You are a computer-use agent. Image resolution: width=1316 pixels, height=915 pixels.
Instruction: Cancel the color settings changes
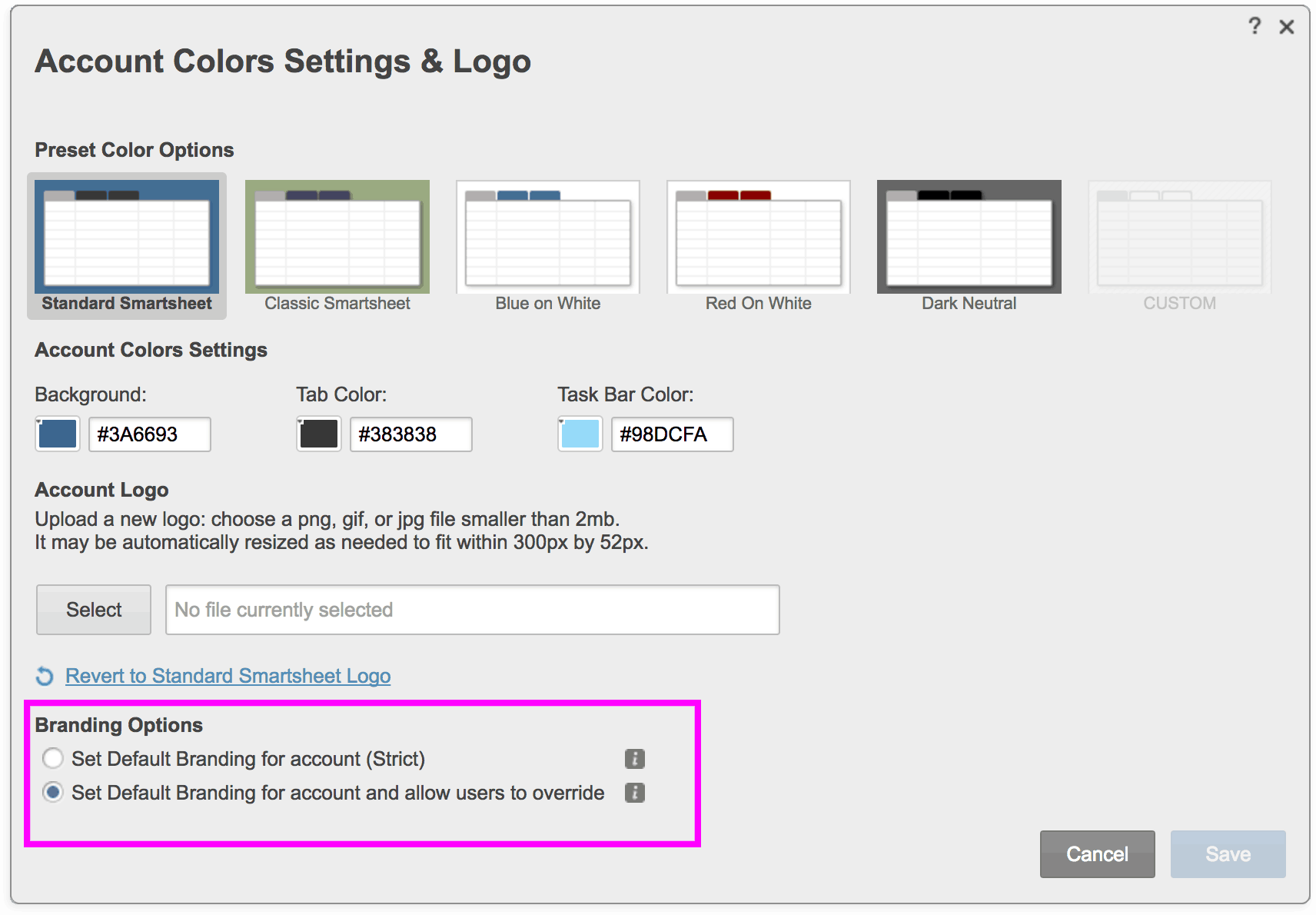pyautogui.click(x=1098, y=854)
